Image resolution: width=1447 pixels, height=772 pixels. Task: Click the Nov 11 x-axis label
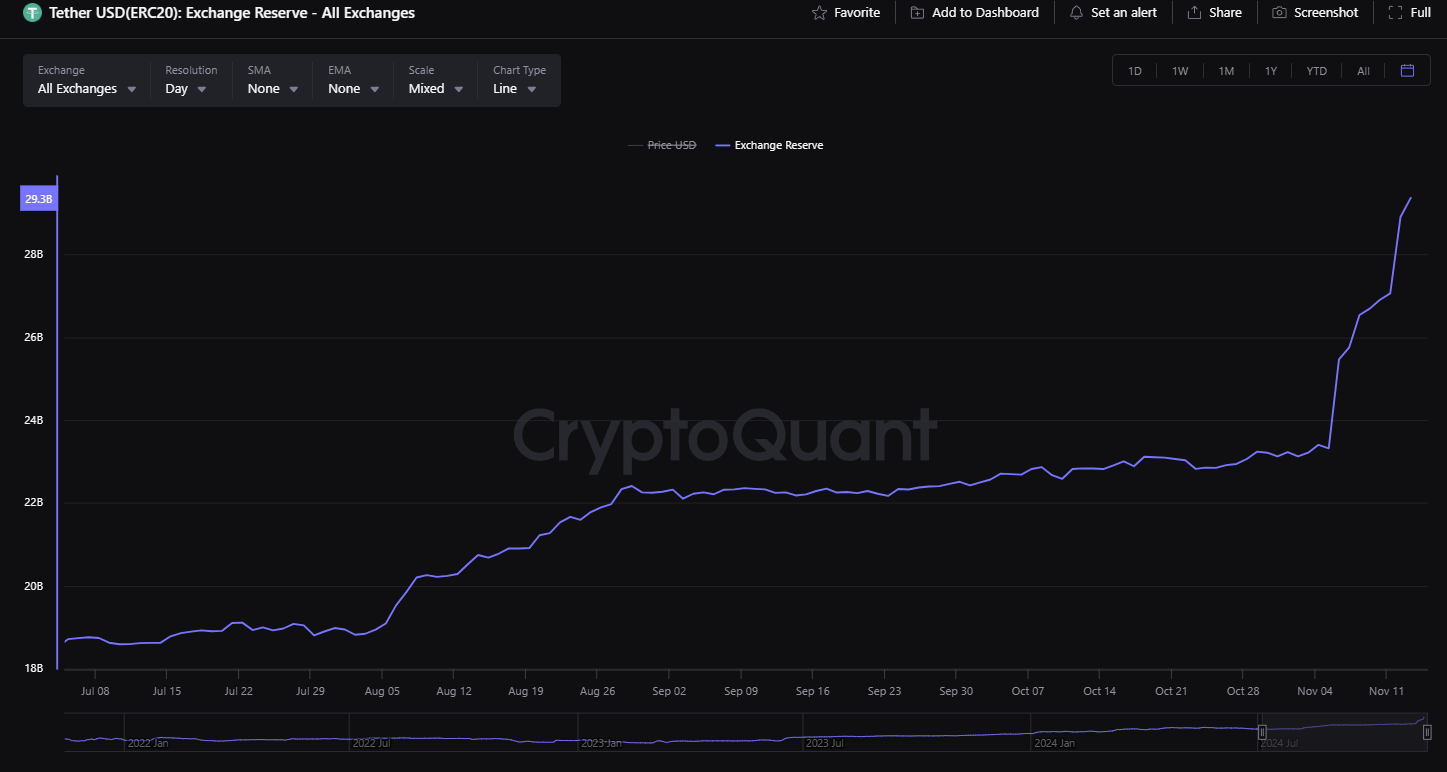tap(1386, 691)
